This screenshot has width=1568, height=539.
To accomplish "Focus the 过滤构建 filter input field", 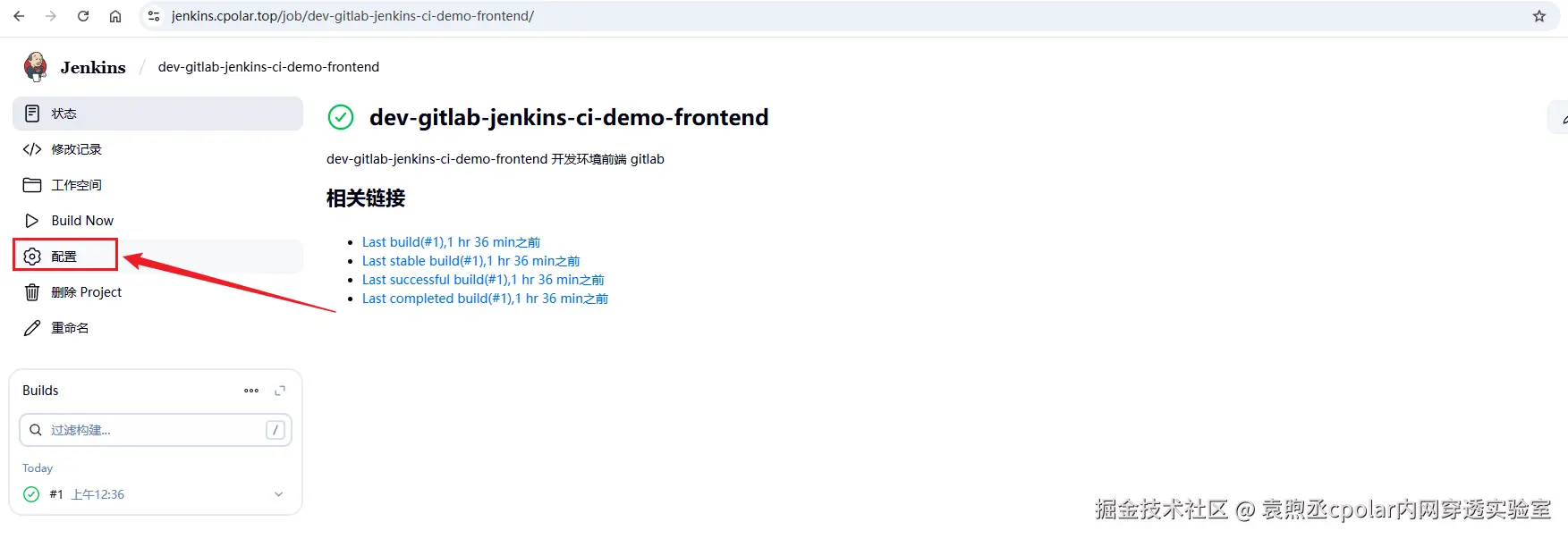I will (x=156, y=430).
